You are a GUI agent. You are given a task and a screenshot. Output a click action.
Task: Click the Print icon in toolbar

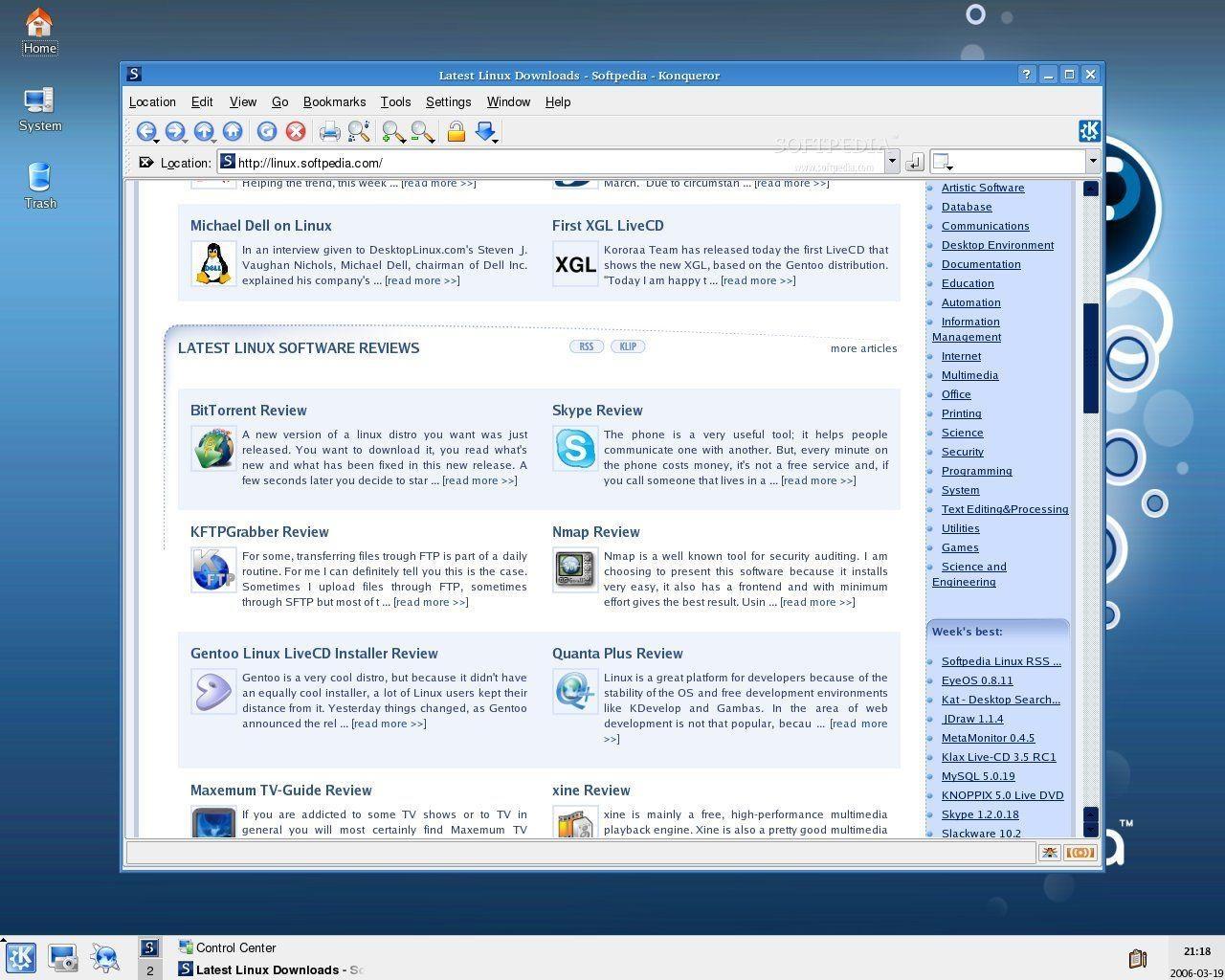click(x=329, y=132)
